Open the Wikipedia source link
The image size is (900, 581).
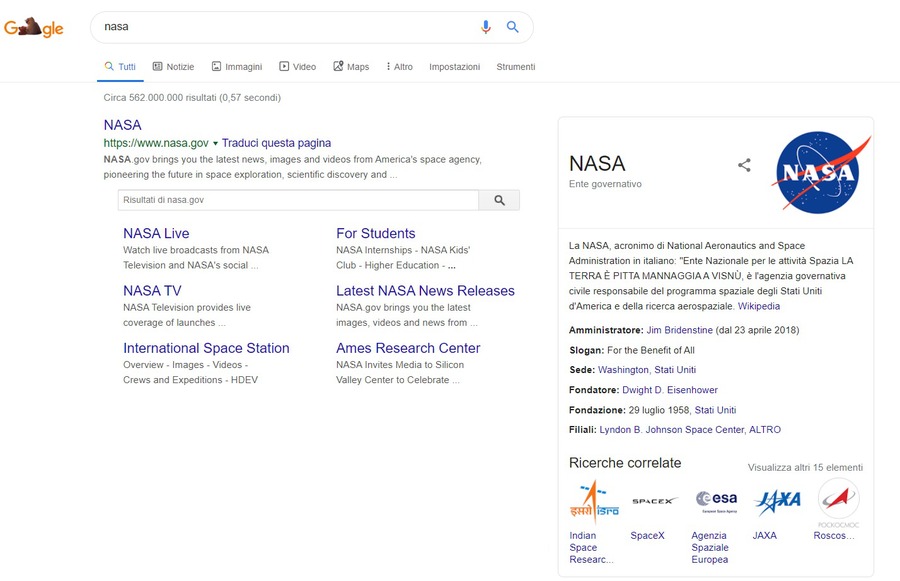[x=759, y=306]
